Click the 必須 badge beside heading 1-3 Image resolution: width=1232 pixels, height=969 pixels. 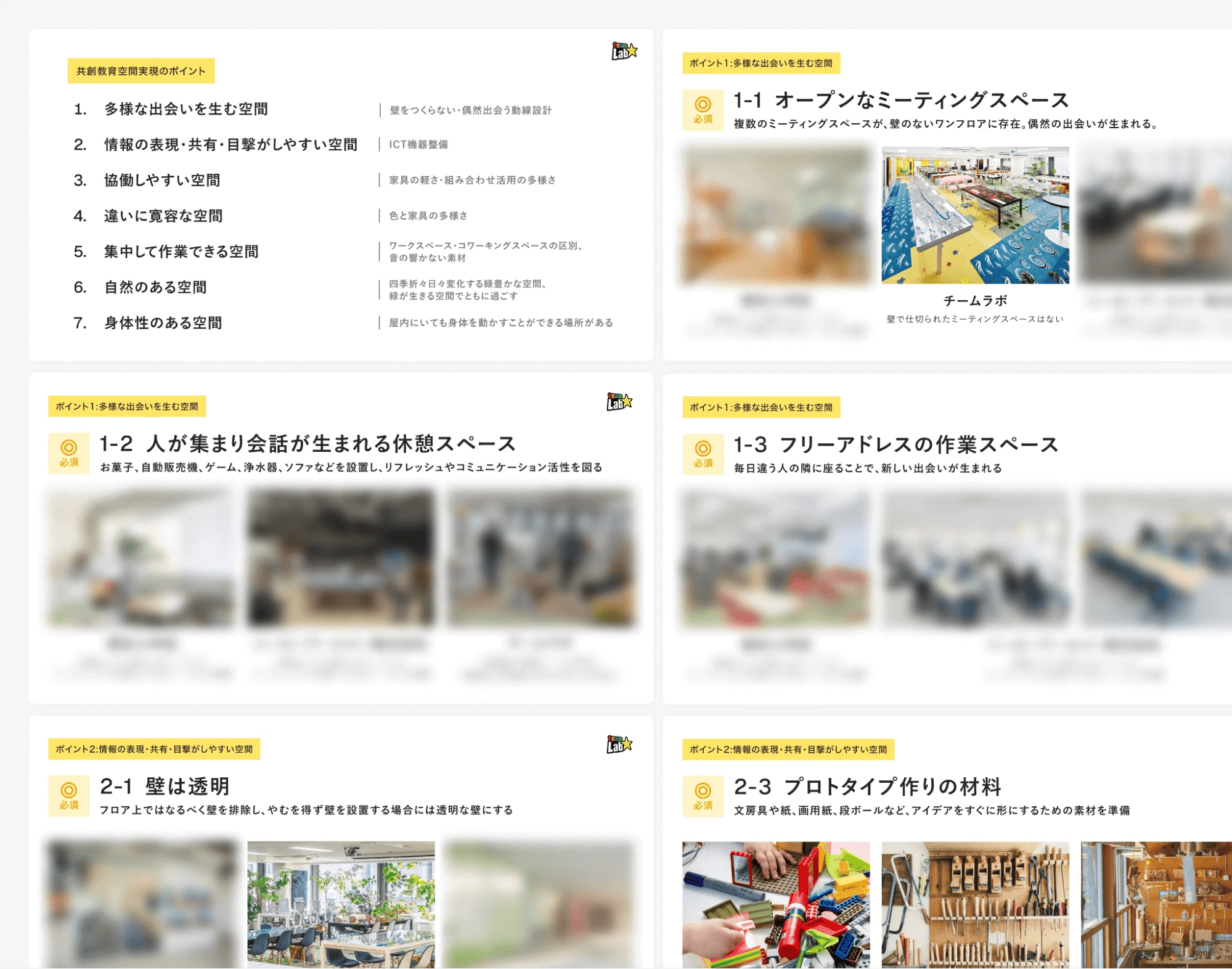[703, 454]
